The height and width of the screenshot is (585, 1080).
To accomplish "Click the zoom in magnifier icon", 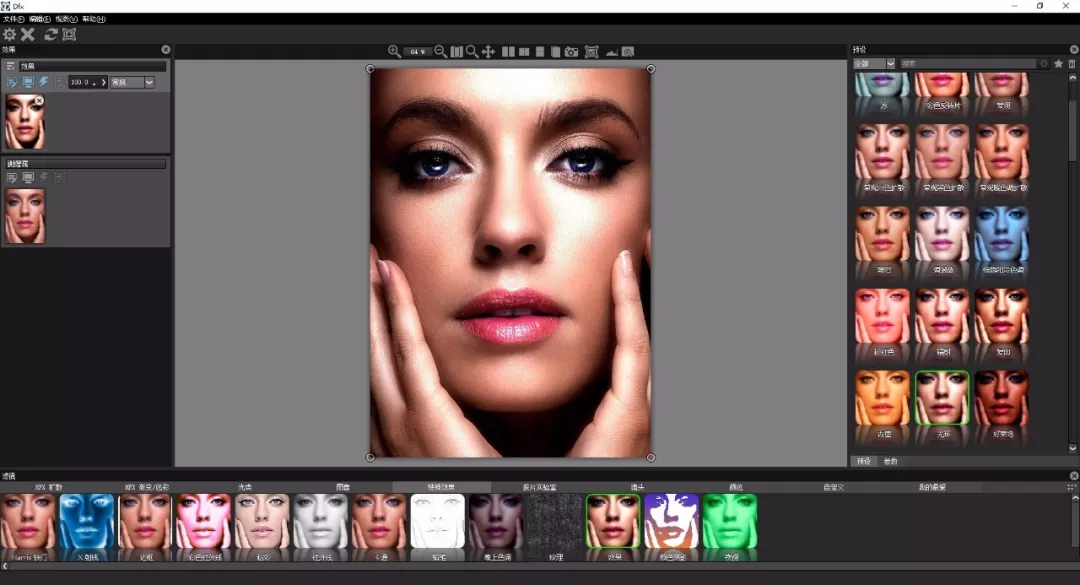I will tap(394, 52).
